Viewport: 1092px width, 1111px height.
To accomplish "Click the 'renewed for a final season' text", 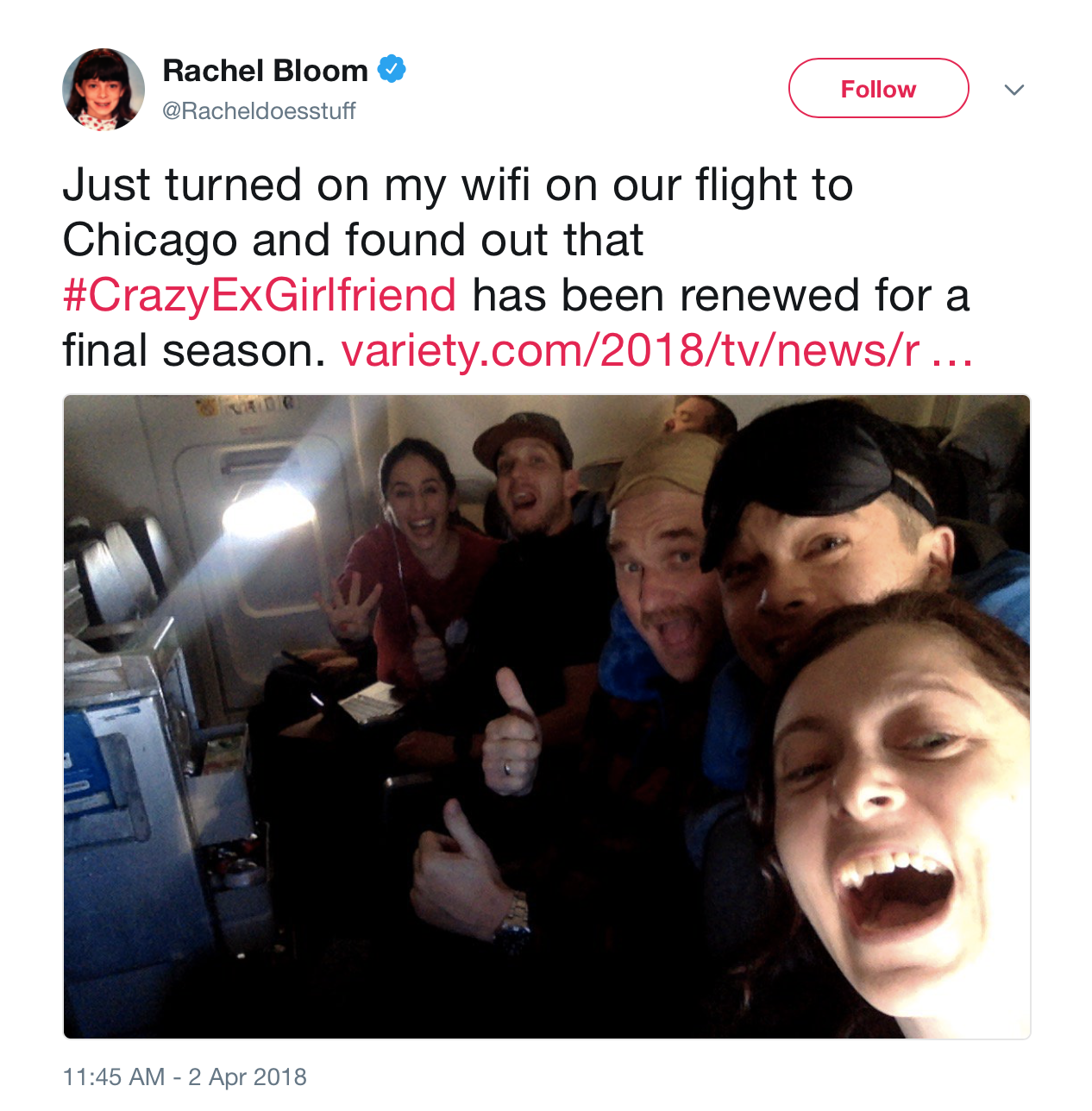I will (x=516, y=323).
